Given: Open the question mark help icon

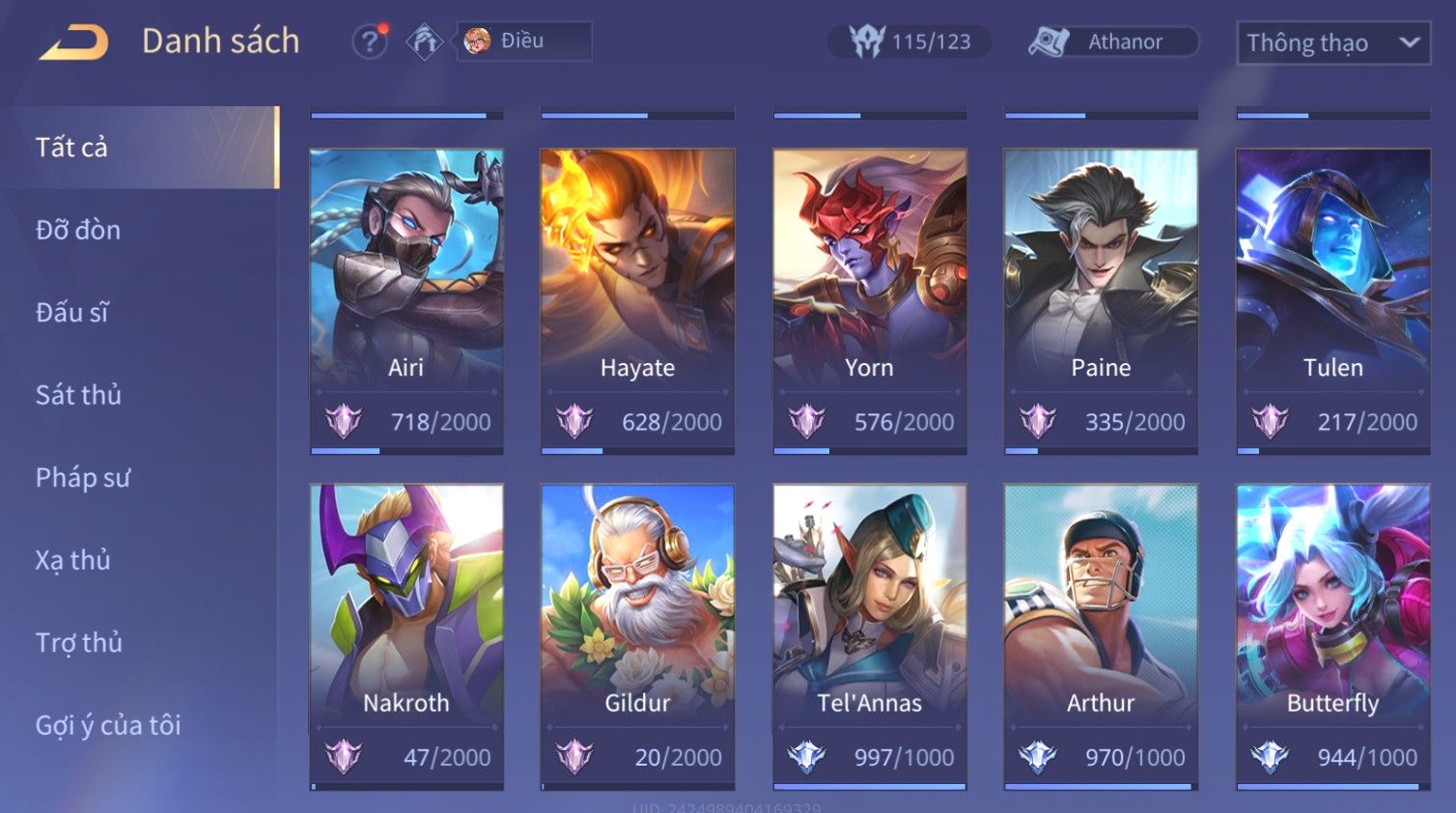Looking at the screenshot, I should (370, 42).
